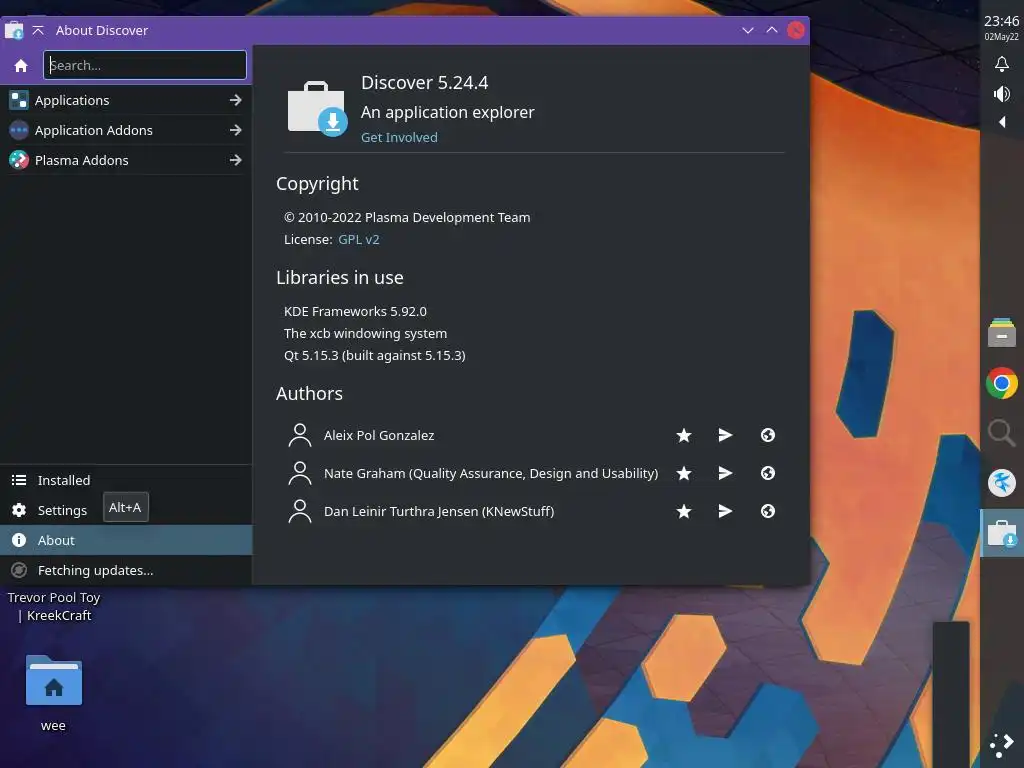This screenshot has height=768, width=1024.
Task: Maximize the About Discover window
Action: pyautogui.click(x=772, y=30)
